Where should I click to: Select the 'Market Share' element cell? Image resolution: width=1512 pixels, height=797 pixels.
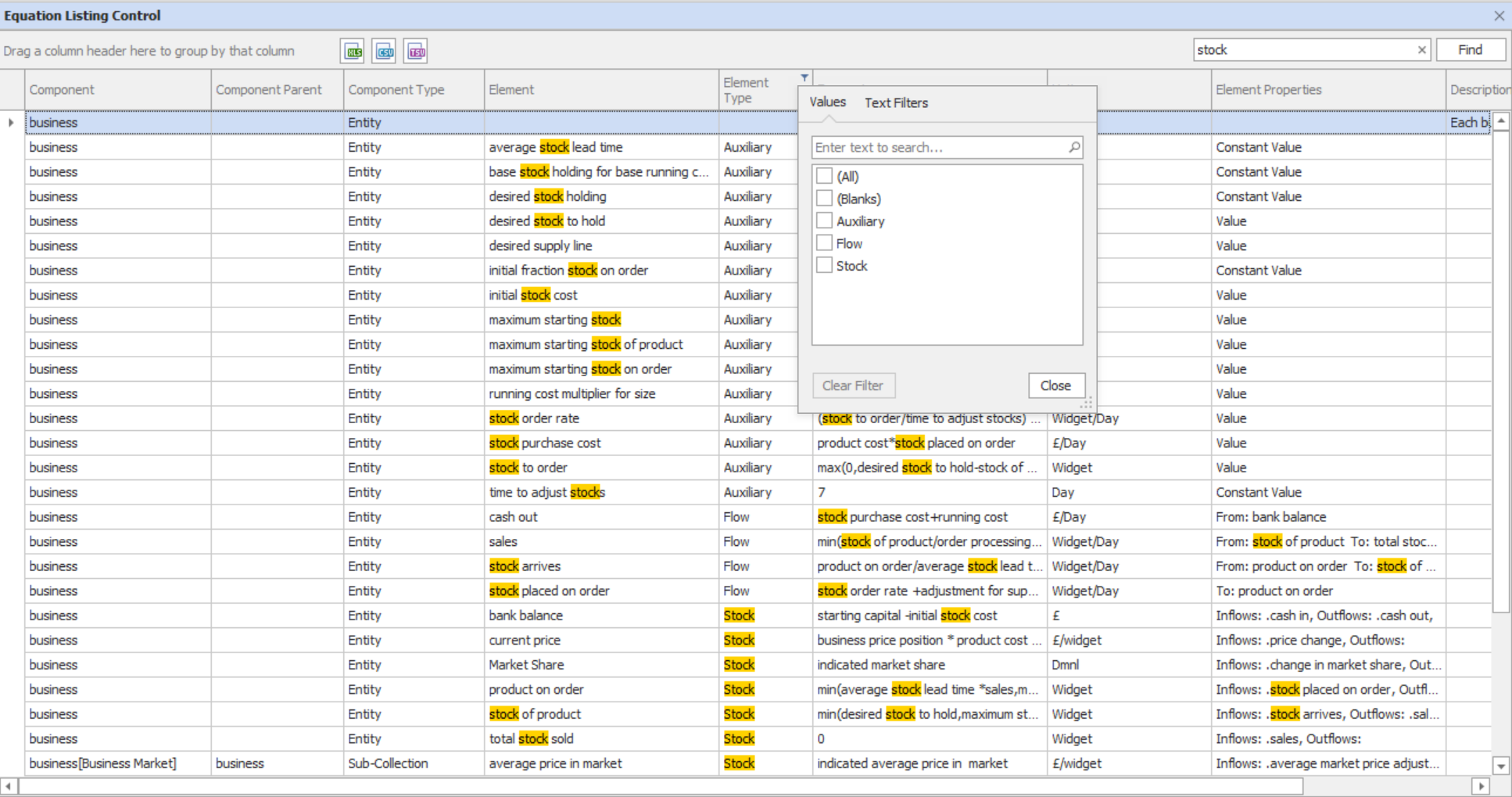[x=601, y=665]
